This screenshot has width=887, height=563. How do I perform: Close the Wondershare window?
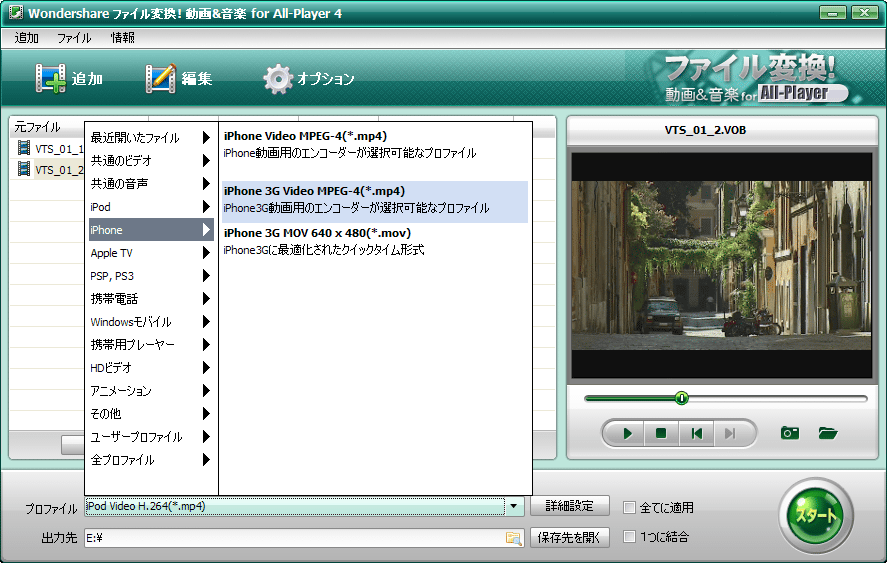(x=865, y=12)
